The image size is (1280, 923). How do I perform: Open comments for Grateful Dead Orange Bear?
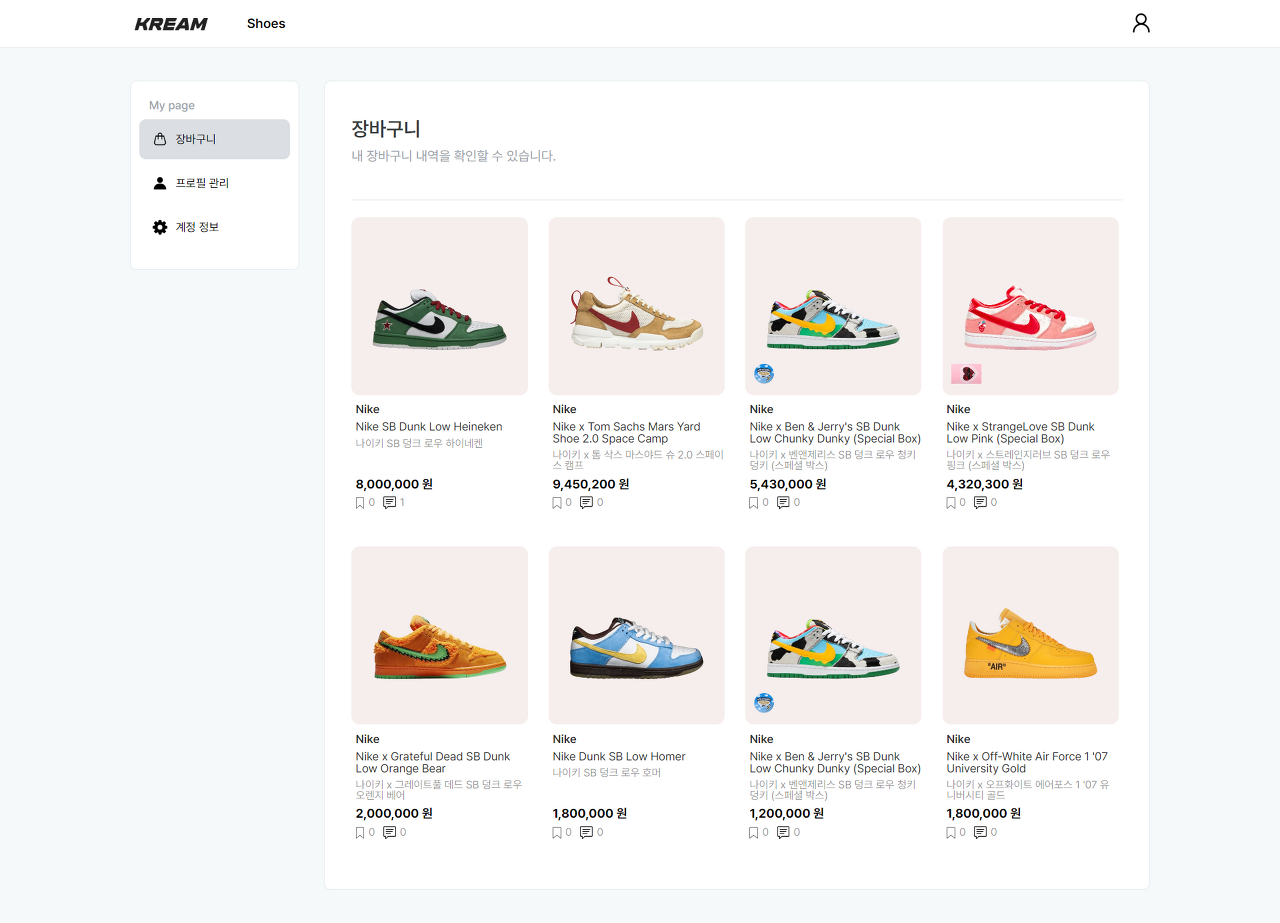[x=390, y=832]
